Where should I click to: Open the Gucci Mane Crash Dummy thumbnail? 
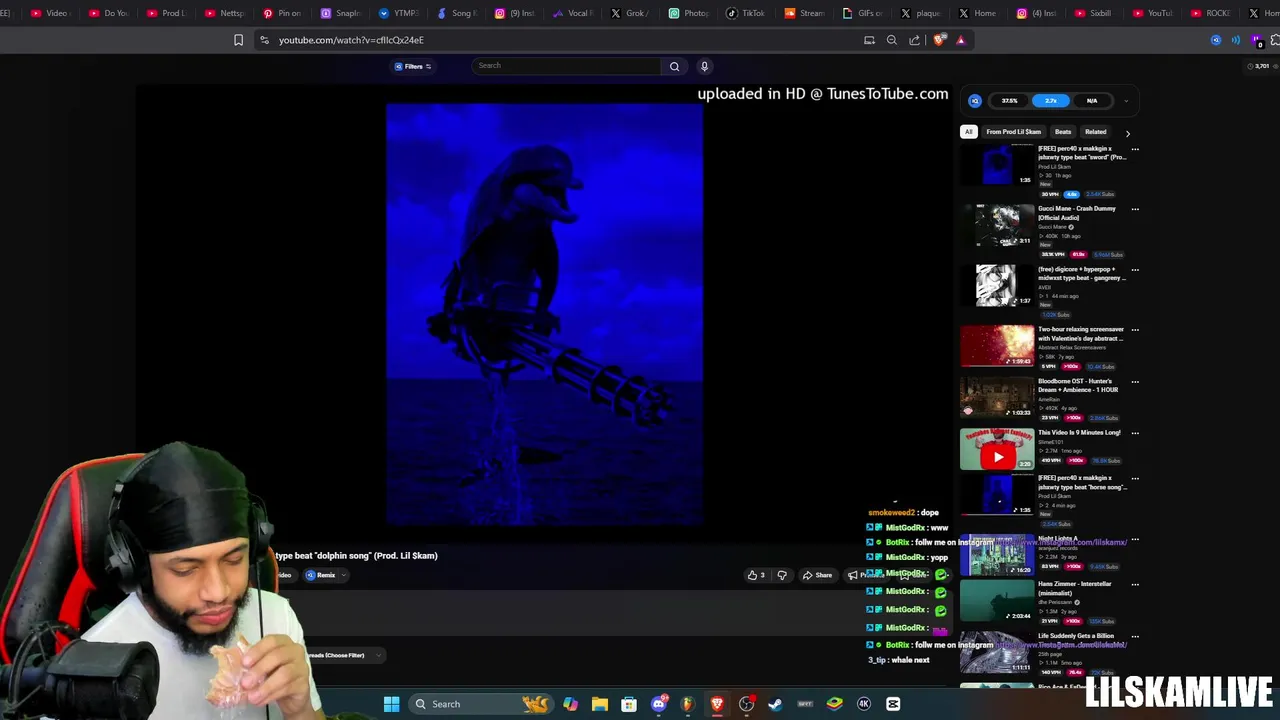[997, 225]
